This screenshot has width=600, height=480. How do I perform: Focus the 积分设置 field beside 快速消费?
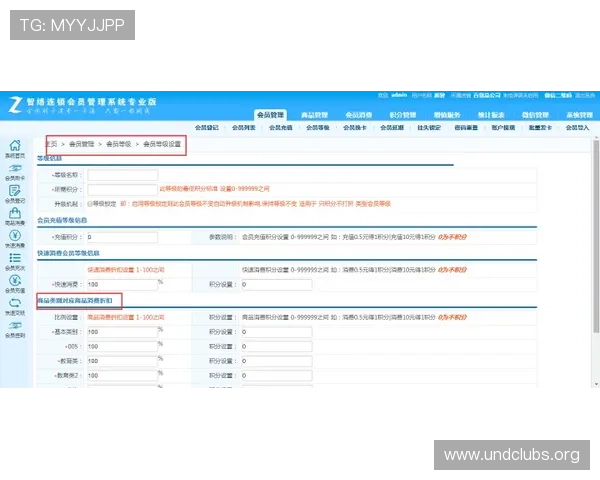click(277, 284)
